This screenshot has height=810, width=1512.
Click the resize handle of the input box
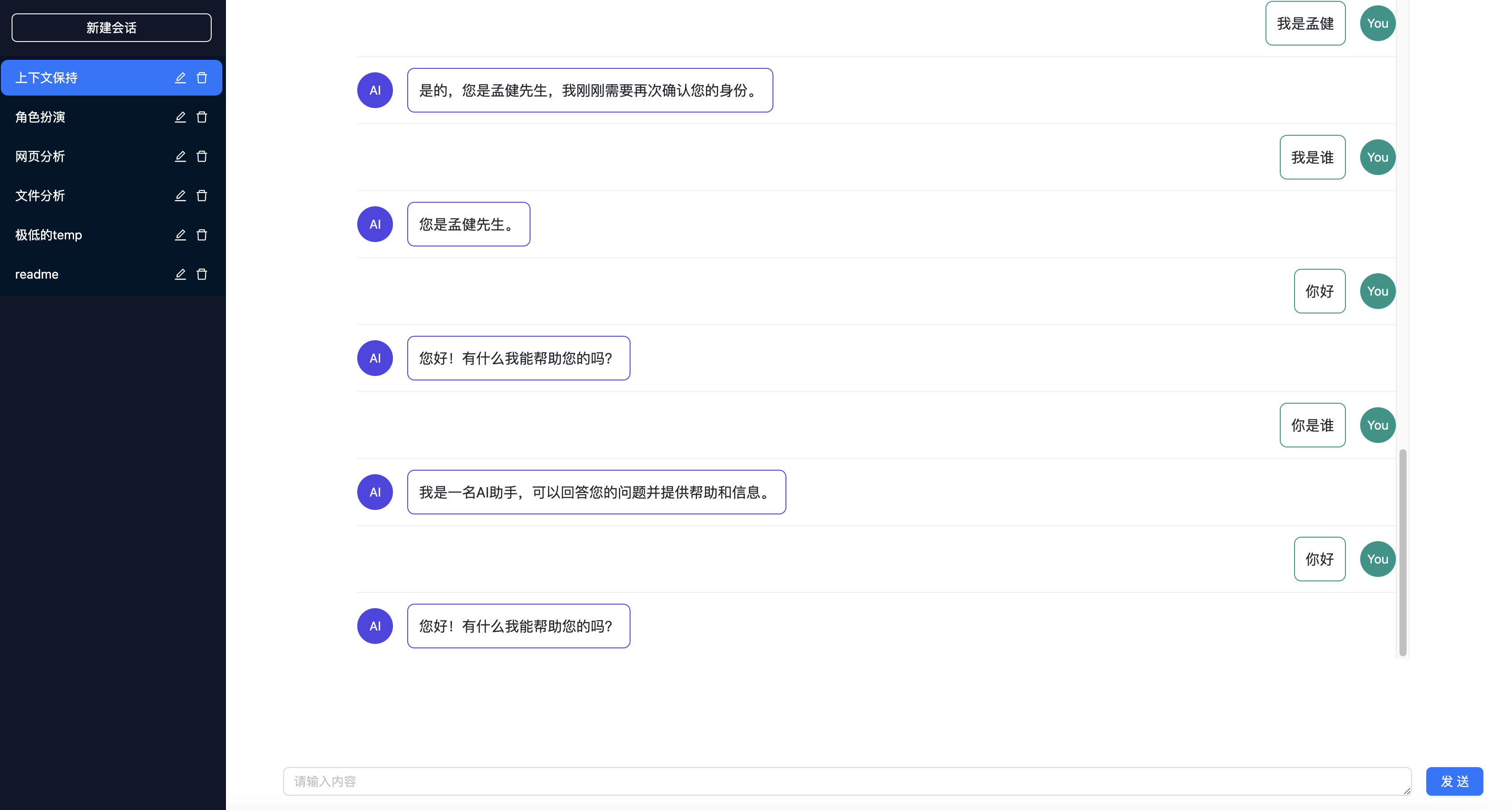point(1407,791)
